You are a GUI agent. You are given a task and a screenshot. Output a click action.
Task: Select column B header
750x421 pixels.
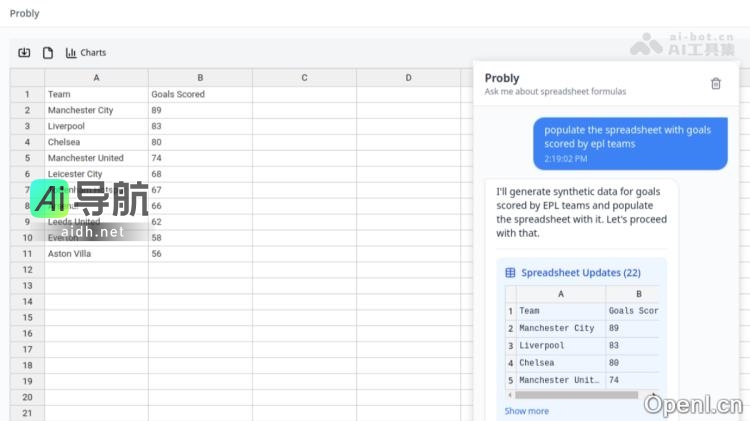[x=200, y=77]
